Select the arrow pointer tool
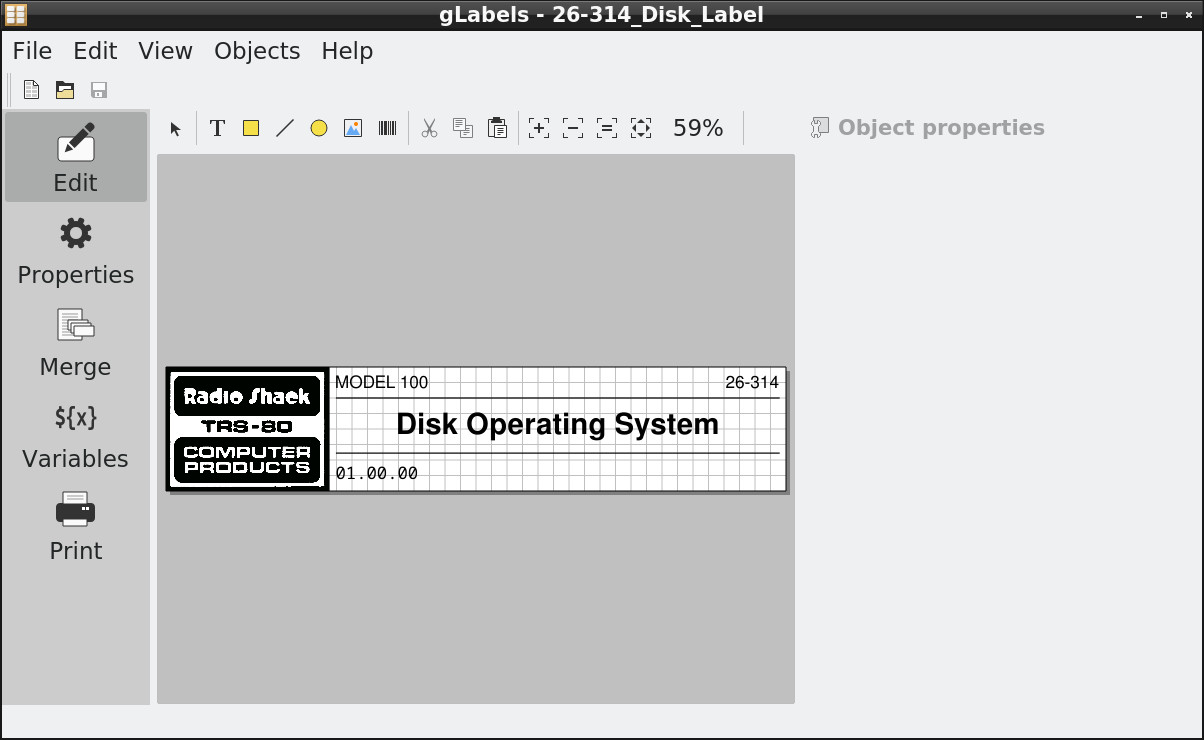This screenshot has width=1204, height=740. (176, 128)
